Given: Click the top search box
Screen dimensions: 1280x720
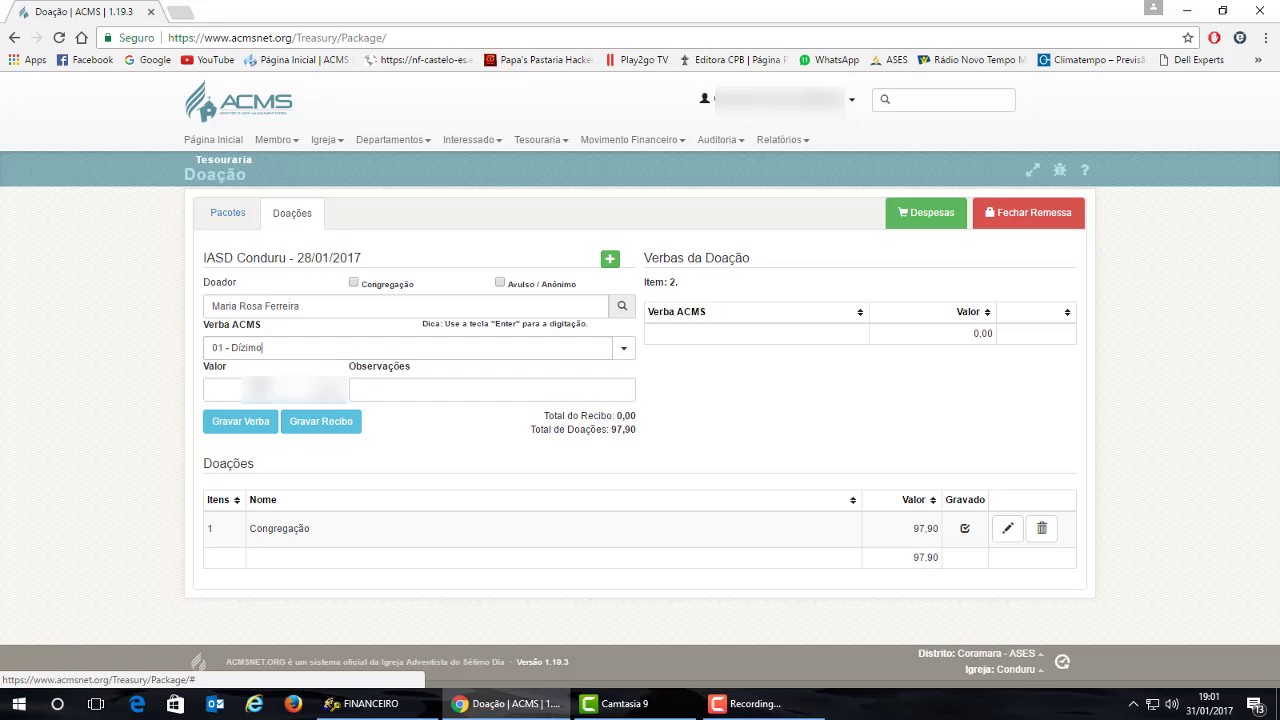Looking at the screenshot, I should tap(943, 100).
